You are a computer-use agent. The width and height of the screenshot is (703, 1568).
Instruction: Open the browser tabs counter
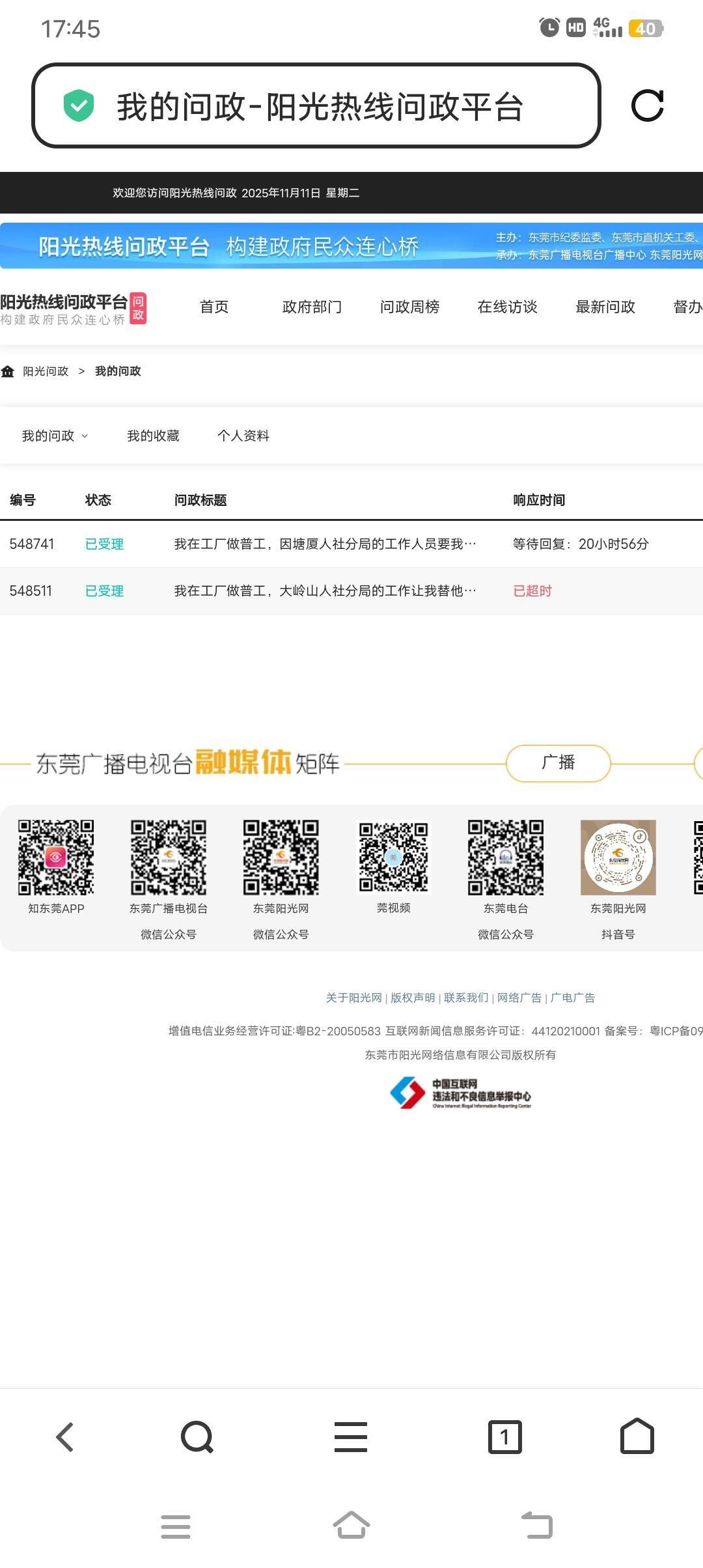(x=504, y=1436)
